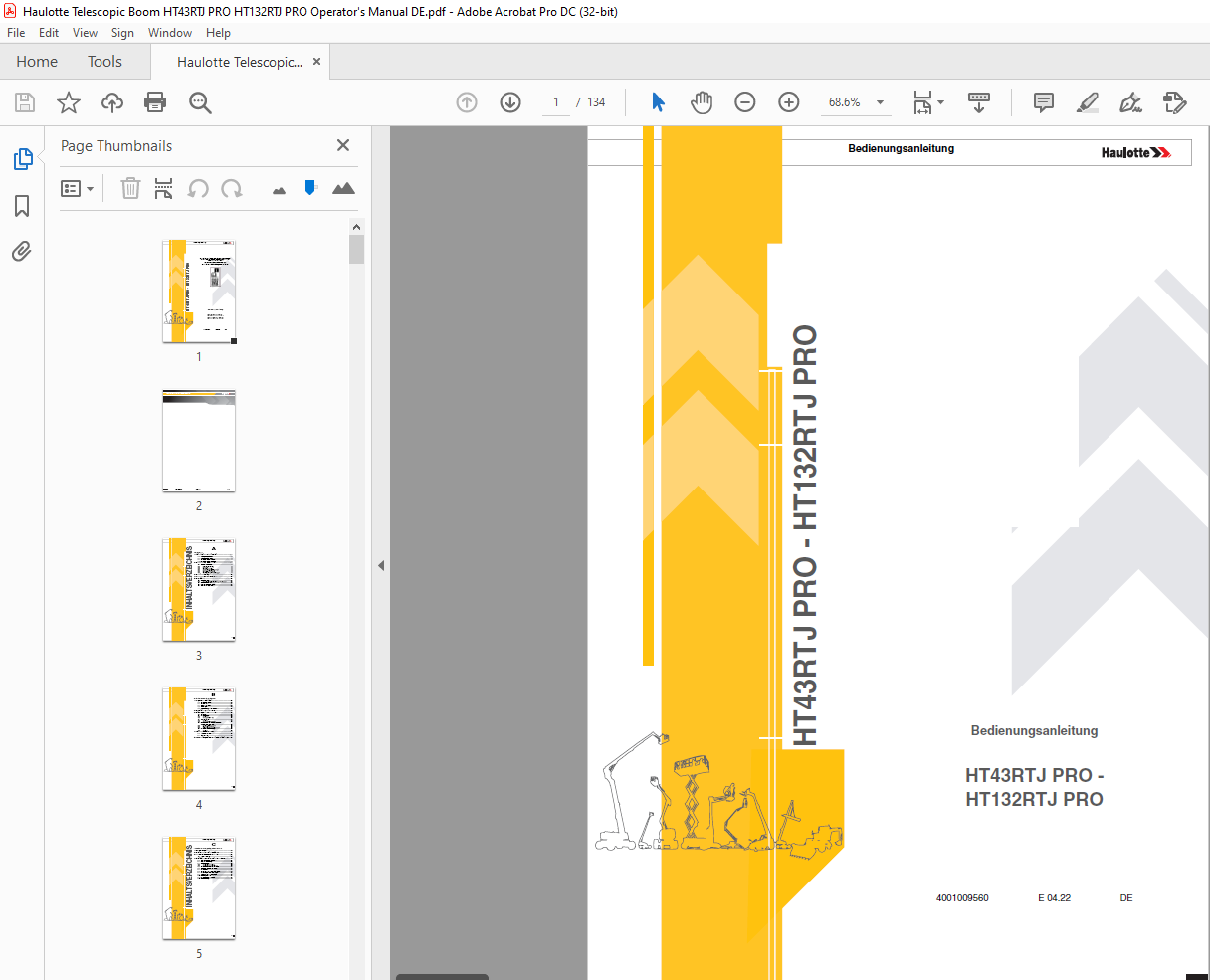Click 'Bedienungsanleitung' in the page header
The height and width of the screenshot is (980, 1210).
tap(901, 148)
